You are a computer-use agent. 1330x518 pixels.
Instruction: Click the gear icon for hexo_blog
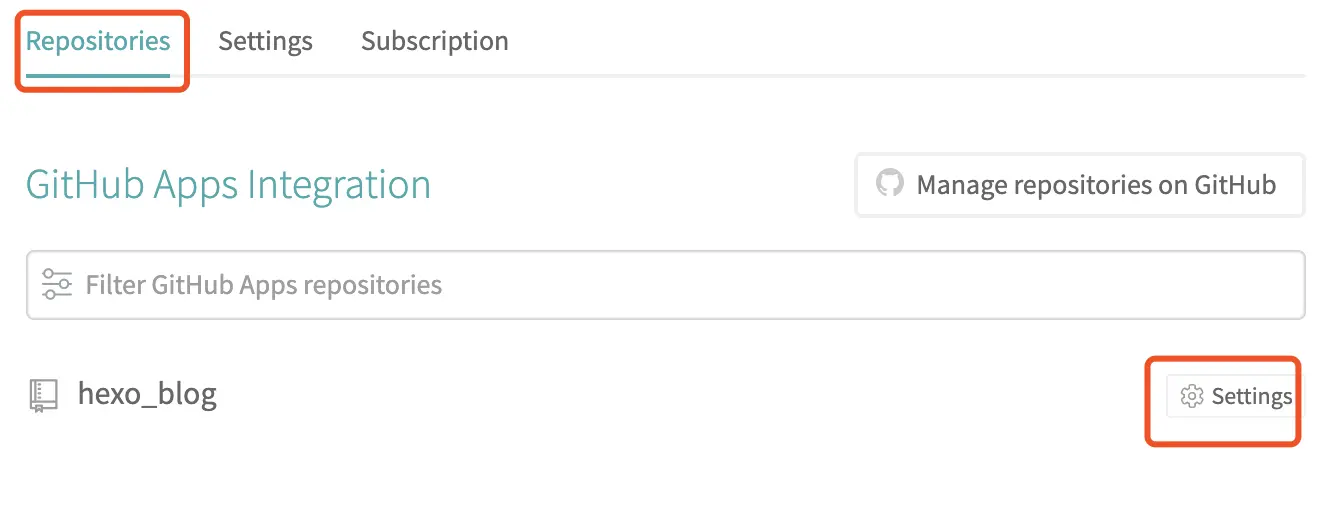[x=1190, y=397]
